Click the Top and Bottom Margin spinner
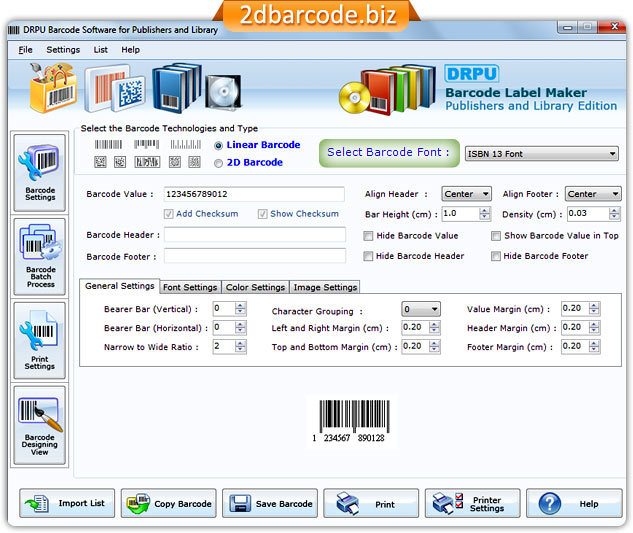This screenshot has width=633, height=533. tap(434, 346)
